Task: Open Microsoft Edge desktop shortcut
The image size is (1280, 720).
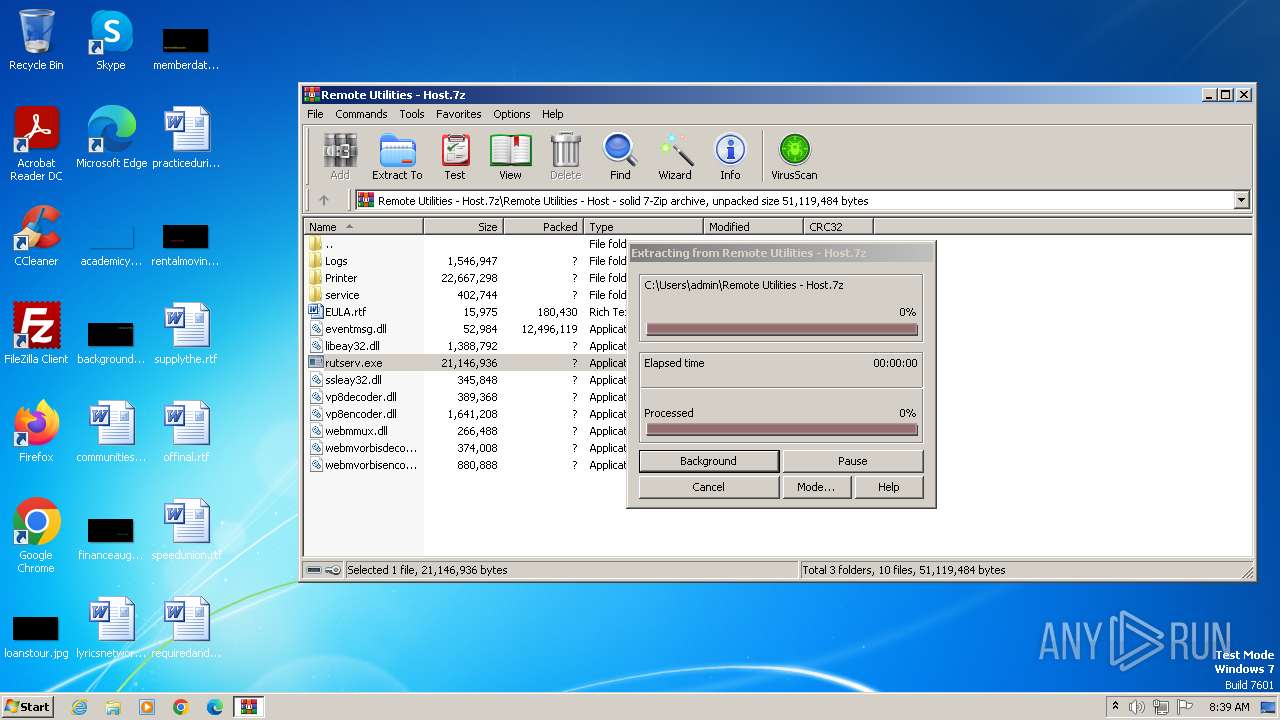Action: pos(111,138)
